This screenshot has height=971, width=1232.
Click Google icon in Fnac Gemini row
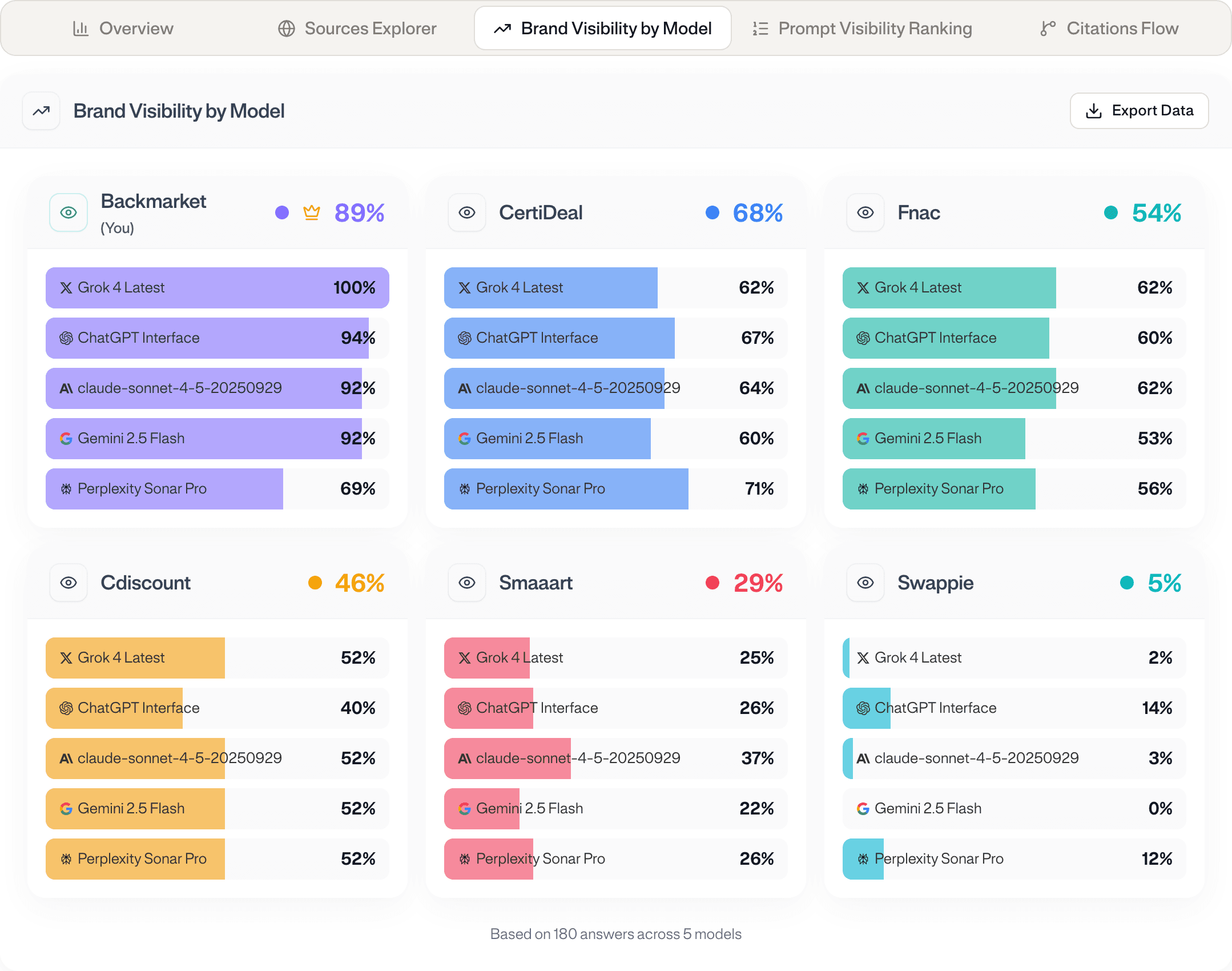(x=863, y=439)
